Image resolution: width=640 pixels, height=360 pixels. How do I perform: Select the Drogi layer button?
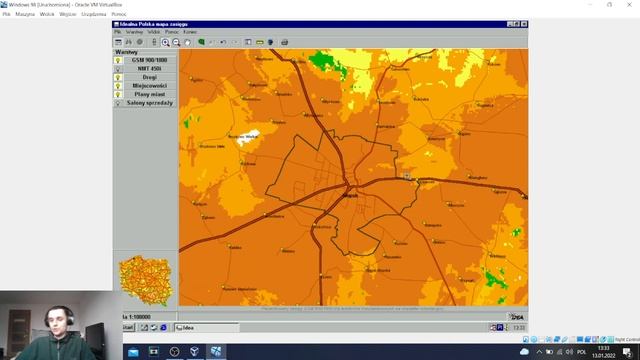[149, 77]
